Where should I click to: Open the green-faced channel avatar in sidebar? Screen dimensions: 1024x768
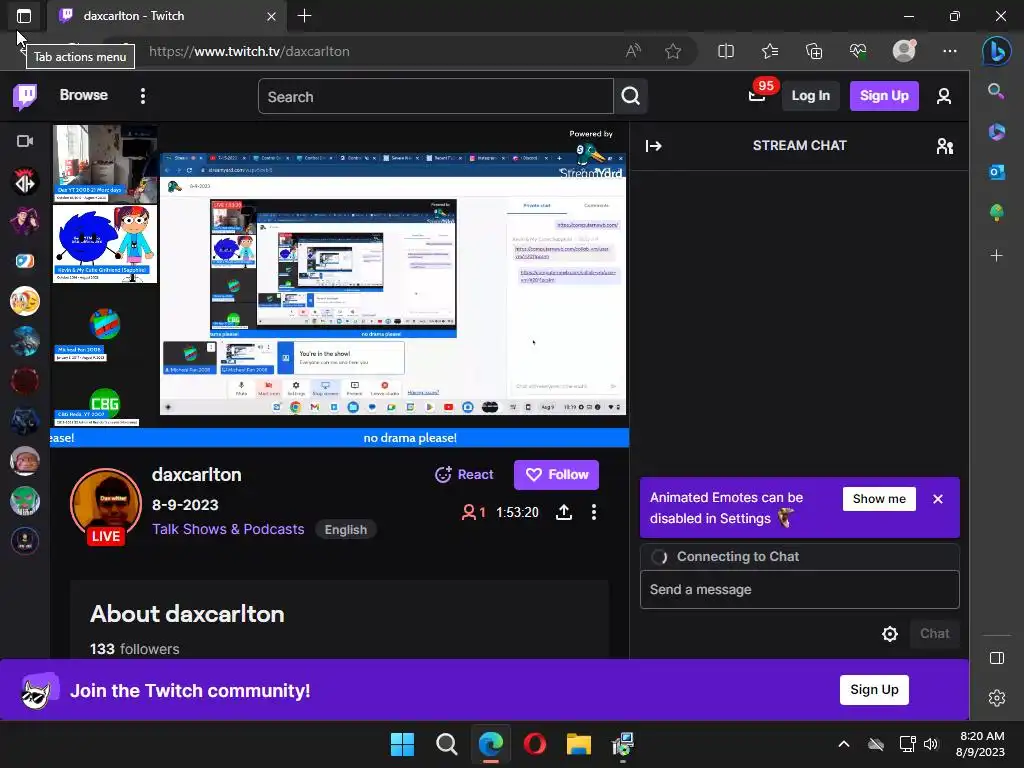(25, 502)
